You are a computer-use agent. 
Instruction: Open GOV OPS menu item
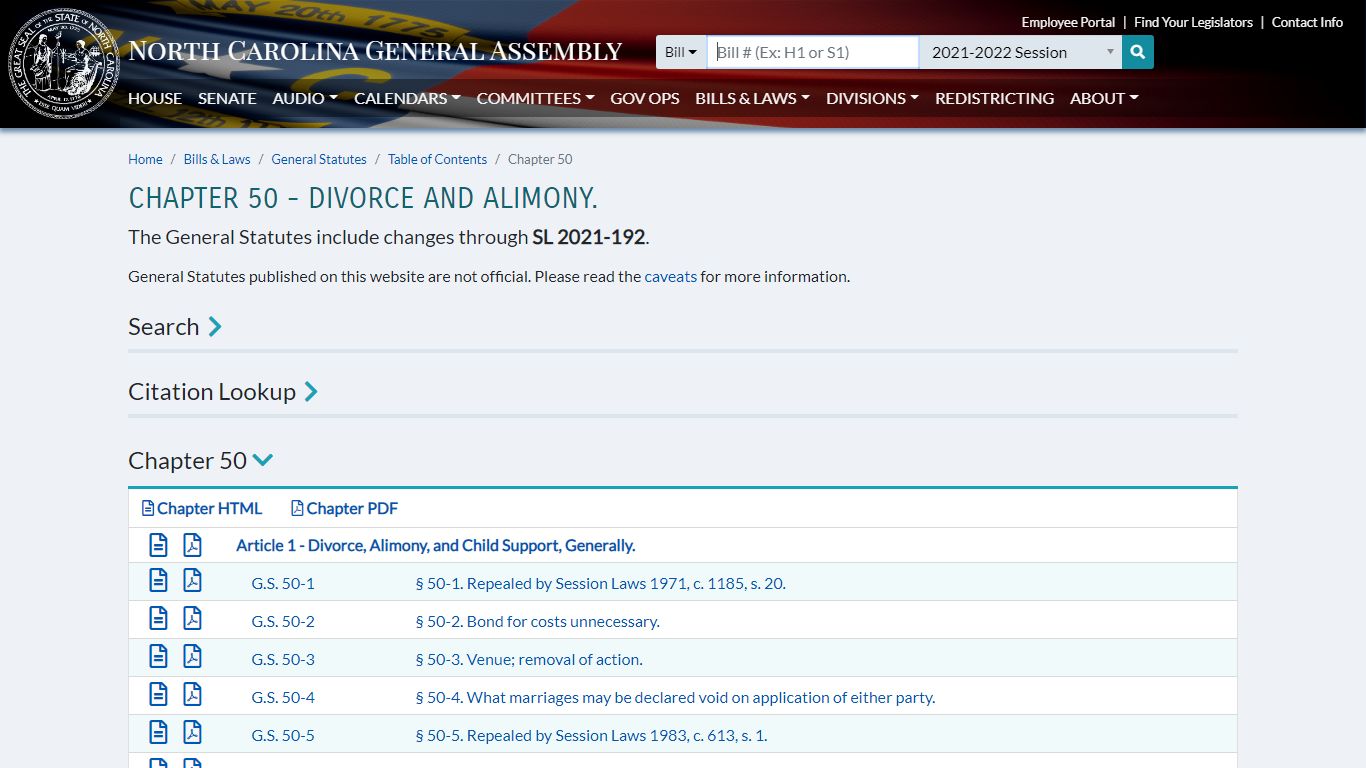coord(645,98)
